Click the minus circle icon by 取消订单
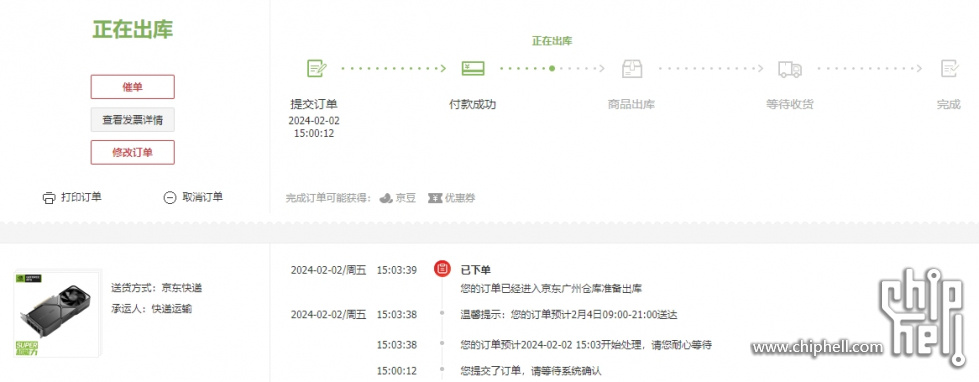 coord(170,198)
